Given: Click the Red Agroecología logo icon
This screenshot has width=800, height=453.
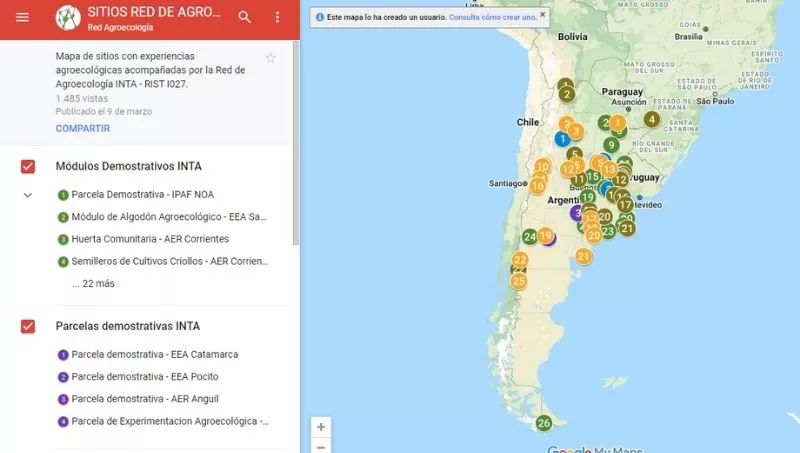Looking at the screenshot, I should (x=68, y=17).
